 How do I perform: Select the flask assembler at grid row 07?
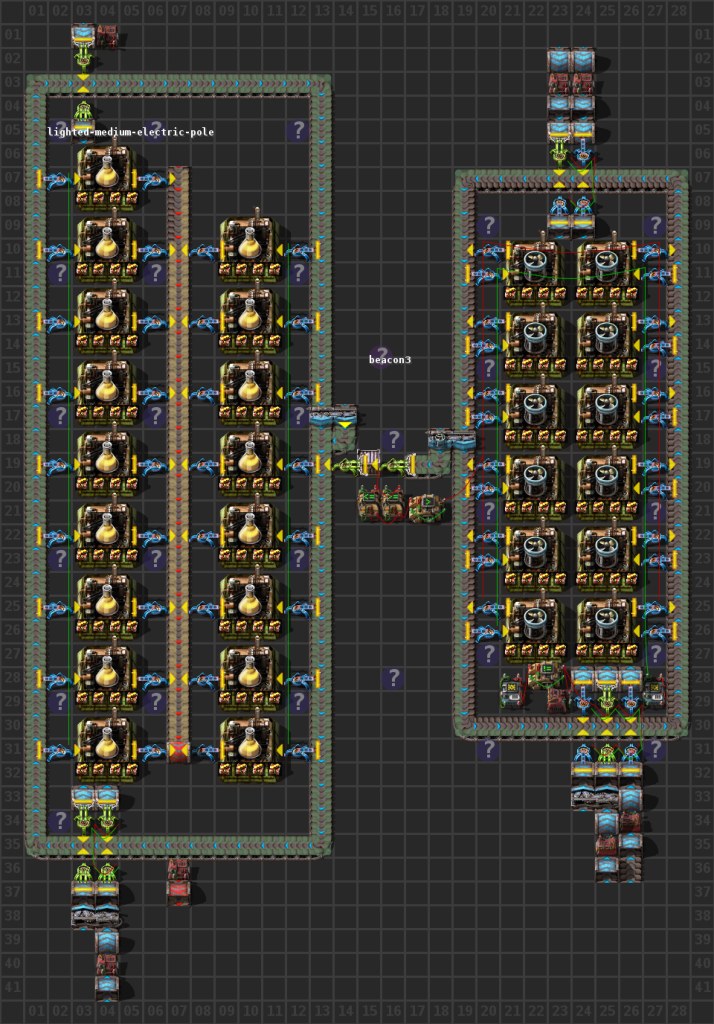pos(107,178)
